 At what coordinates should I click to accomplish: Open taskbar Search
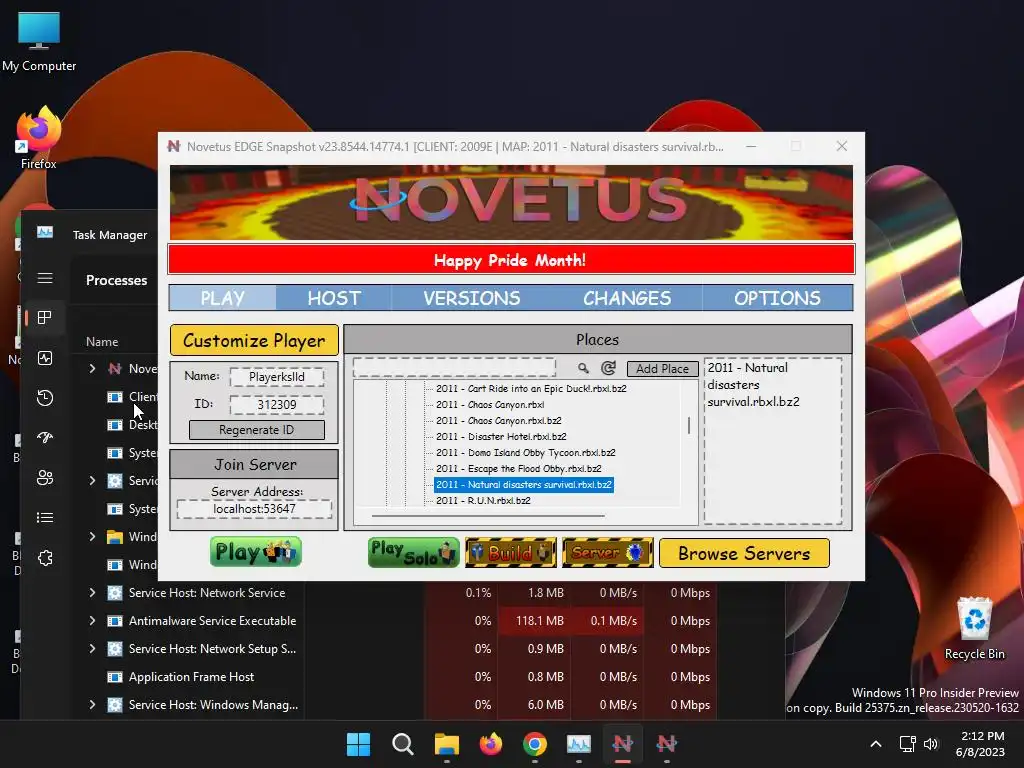(403, 744)
